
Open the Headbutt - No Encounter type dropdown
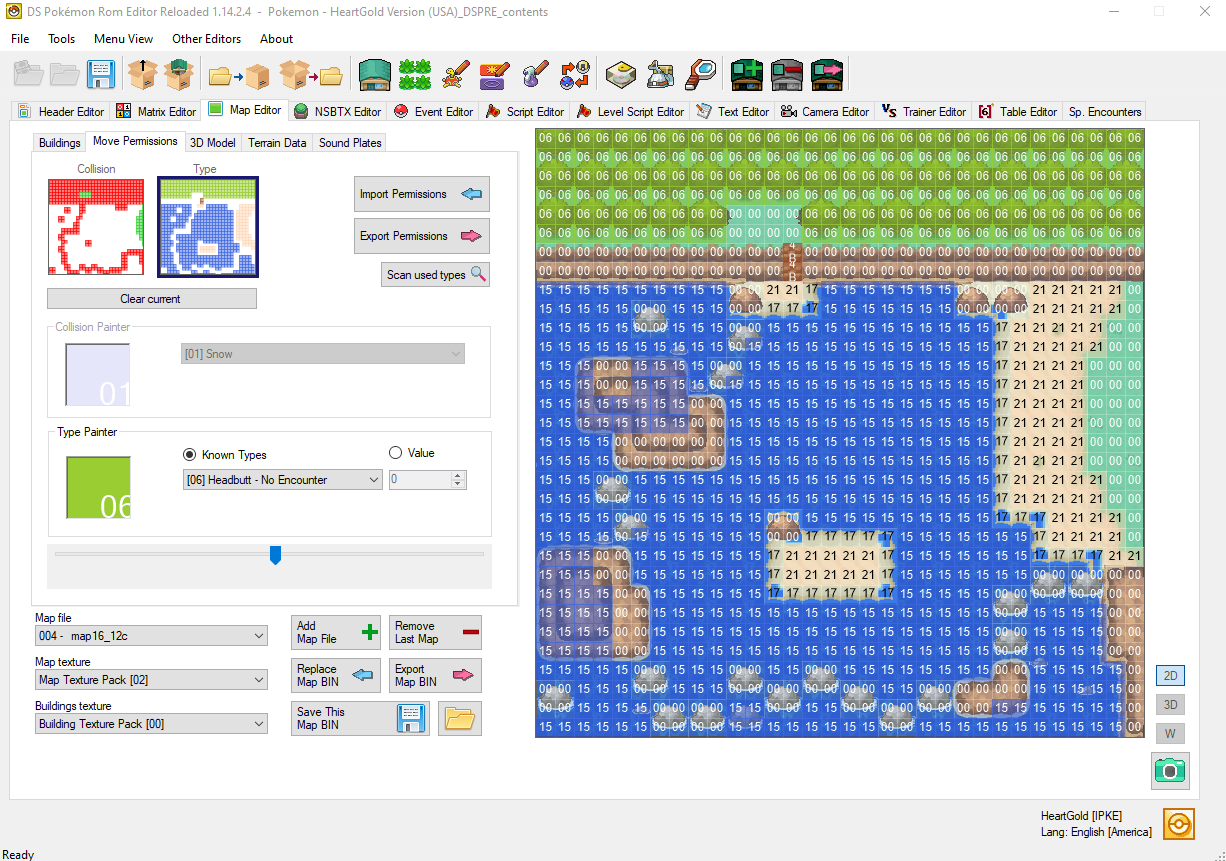click(282, 479)
